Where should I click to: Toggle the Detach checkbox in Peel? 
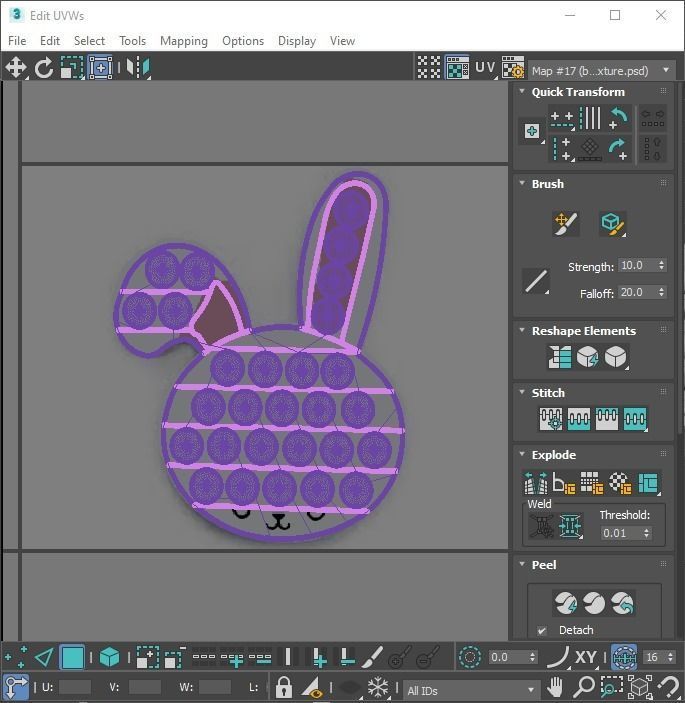coord(542,630)
